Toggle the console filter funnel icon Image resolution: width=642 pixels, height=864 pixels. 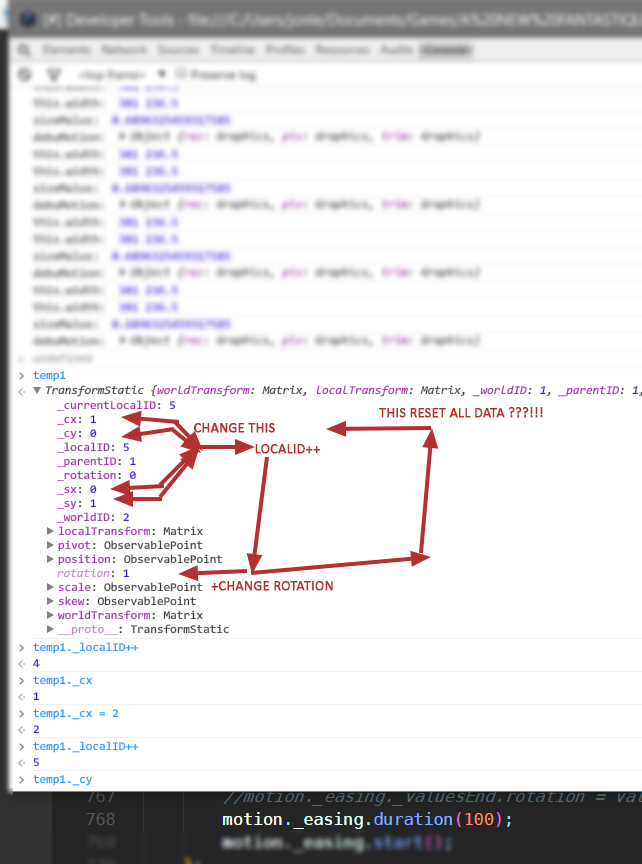53,74
